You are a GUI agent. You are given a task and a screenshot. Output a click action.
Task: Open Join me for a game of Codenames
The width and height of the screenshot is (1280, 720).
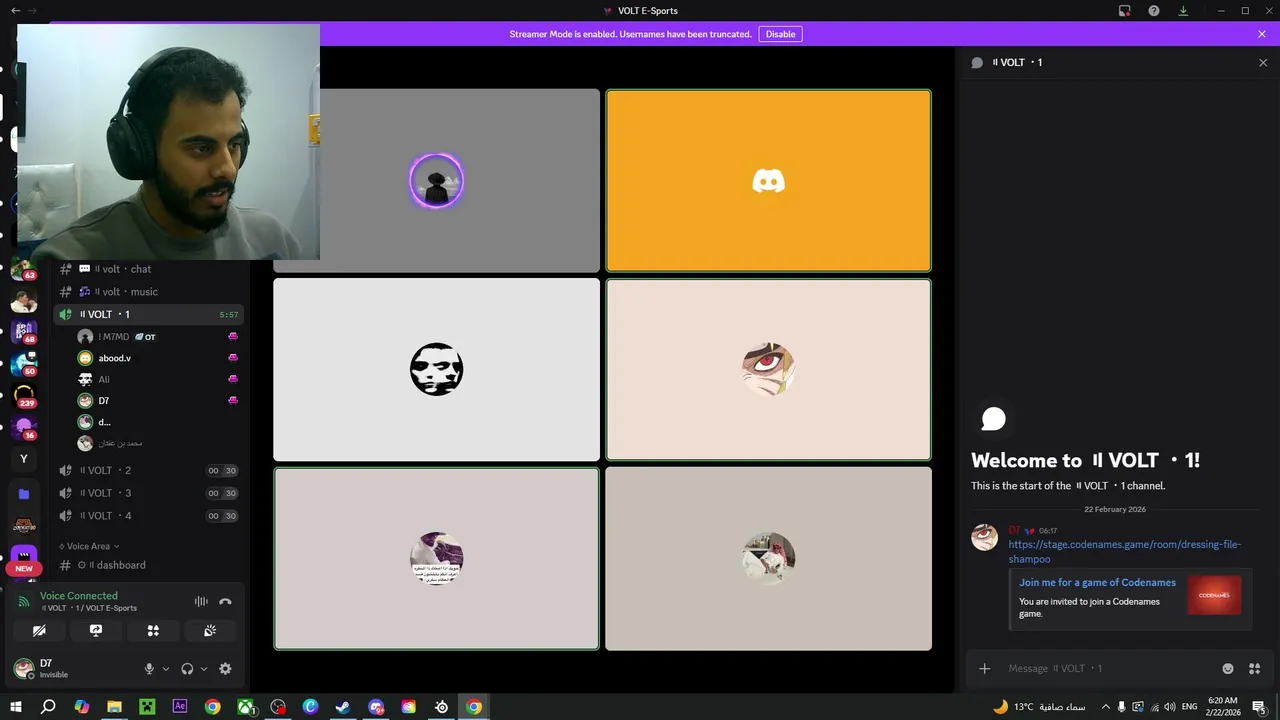pos(1097,583)
